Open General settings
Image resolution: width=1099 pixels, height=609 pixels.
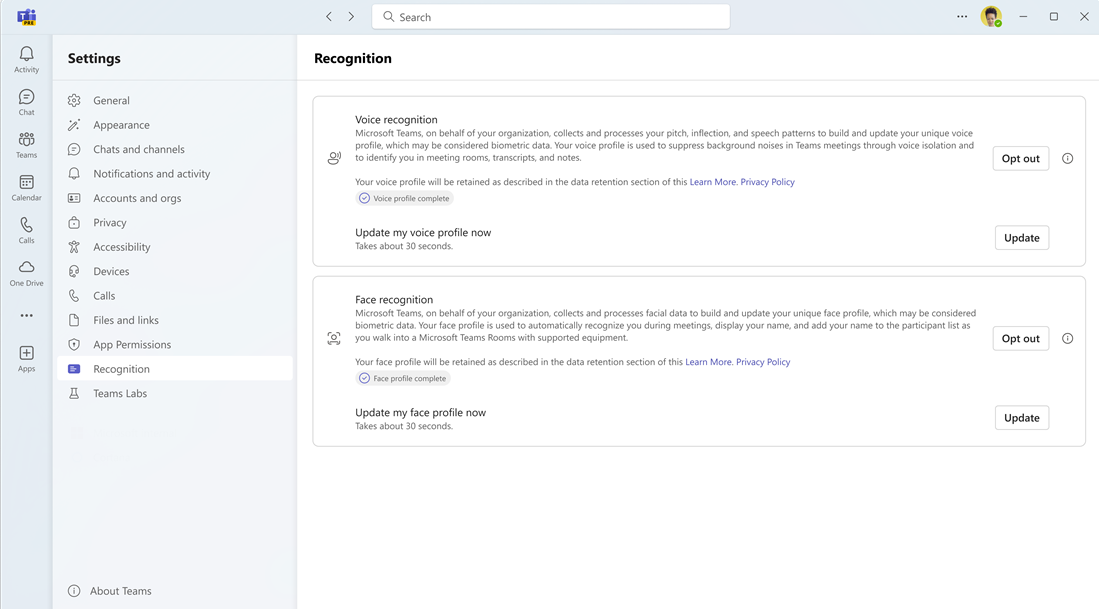coord(175,100)
